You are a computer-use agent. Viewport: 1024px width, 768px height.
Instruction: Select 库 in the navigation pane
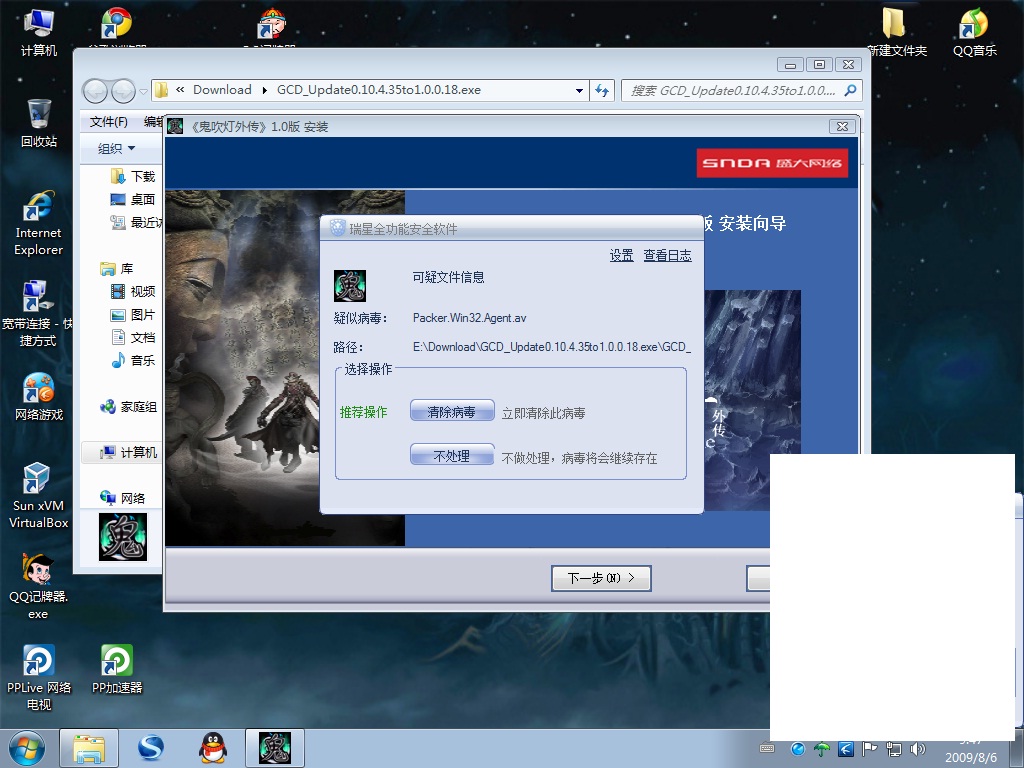(x=117, y=268)
